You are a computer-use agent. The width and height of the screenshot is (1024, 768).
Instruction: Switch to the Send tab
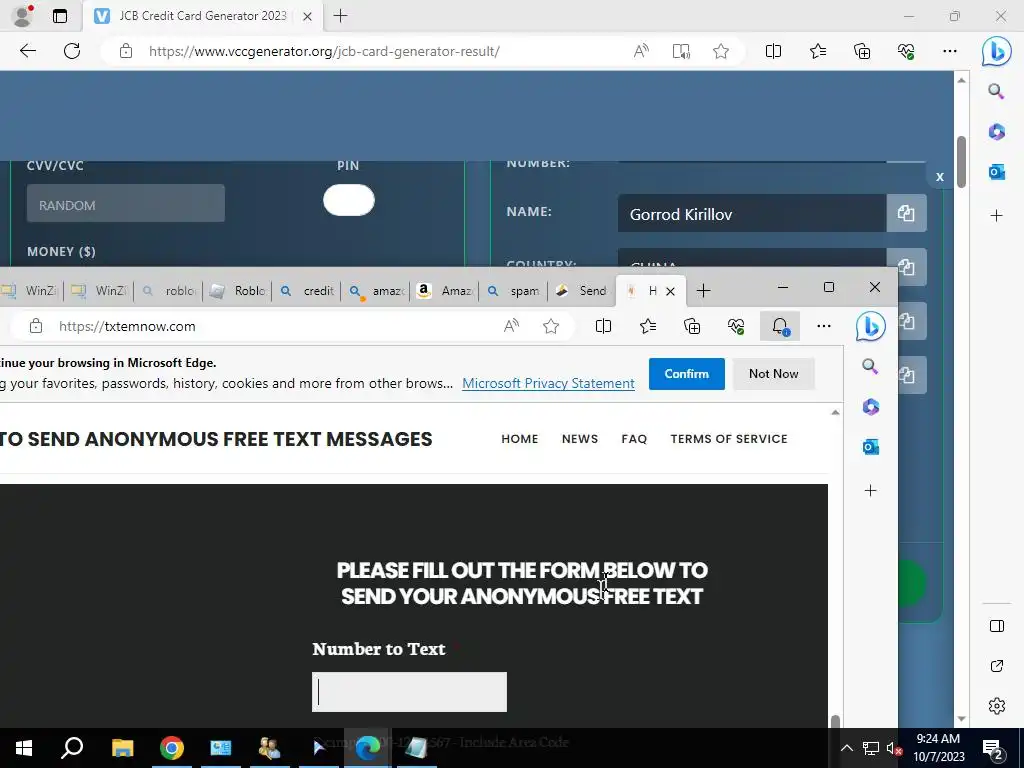click(581, 291)
